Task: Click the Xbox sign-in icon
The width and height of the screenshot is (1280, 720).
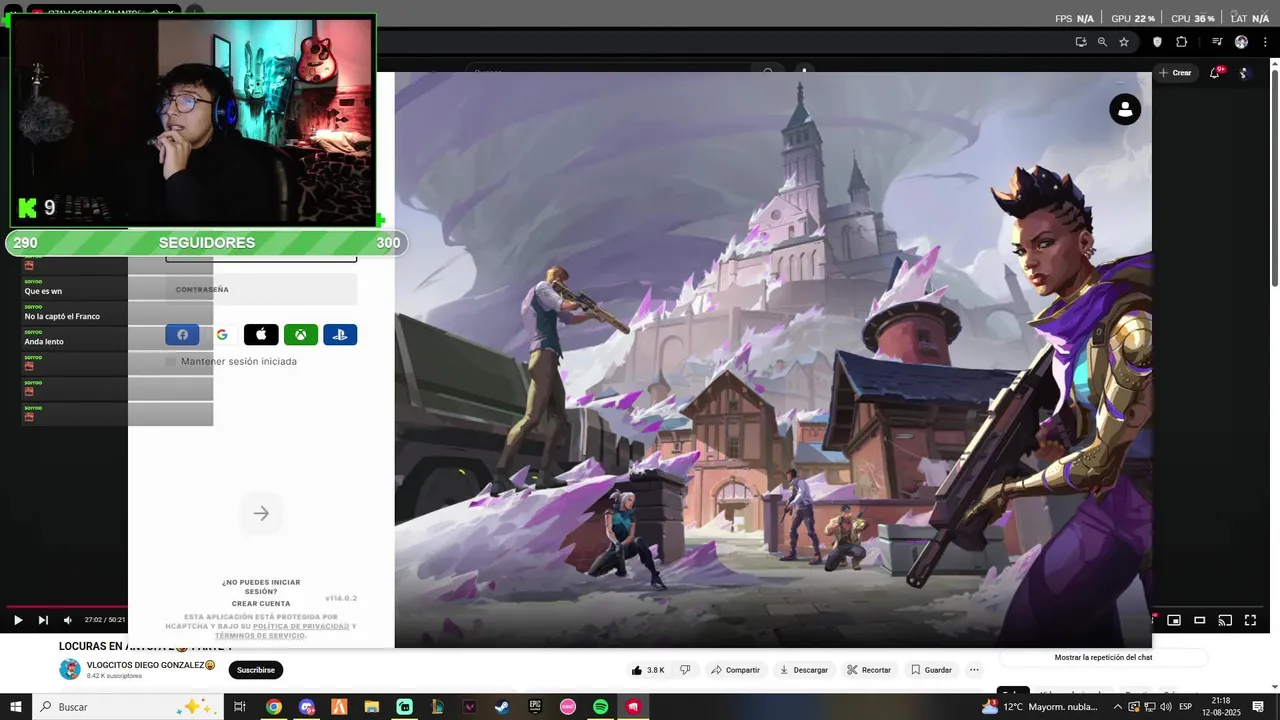Action: [x=300, y=335]
